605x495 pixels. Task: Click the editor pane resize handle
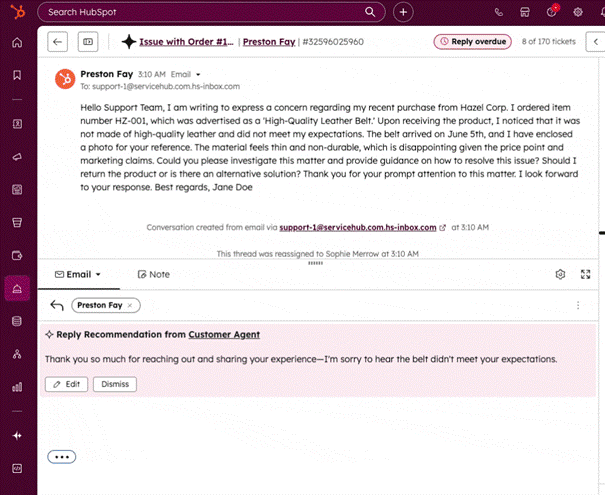(315, 263)
